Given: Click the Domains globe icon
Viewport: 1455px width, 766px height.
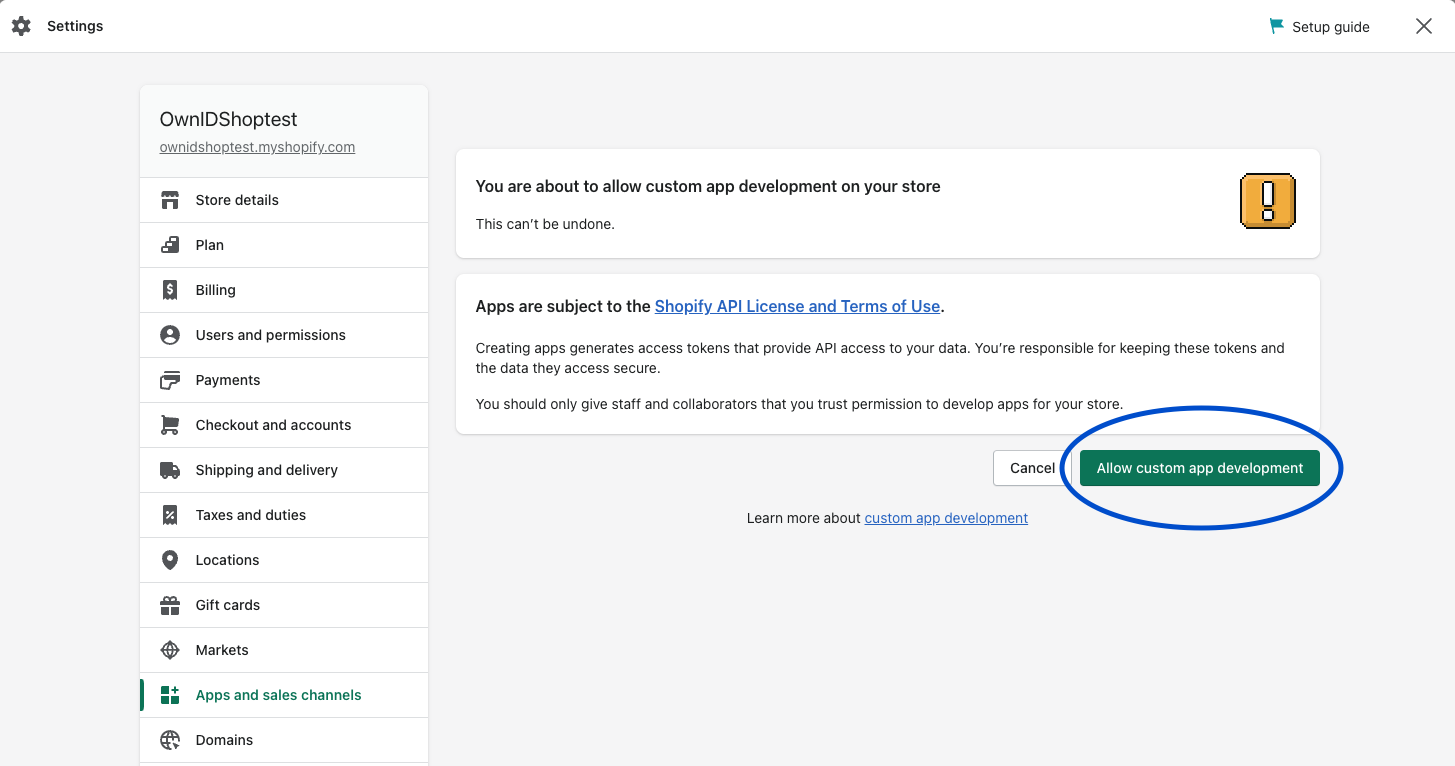Looking at the screenshot, I should (x=169, y=739).
